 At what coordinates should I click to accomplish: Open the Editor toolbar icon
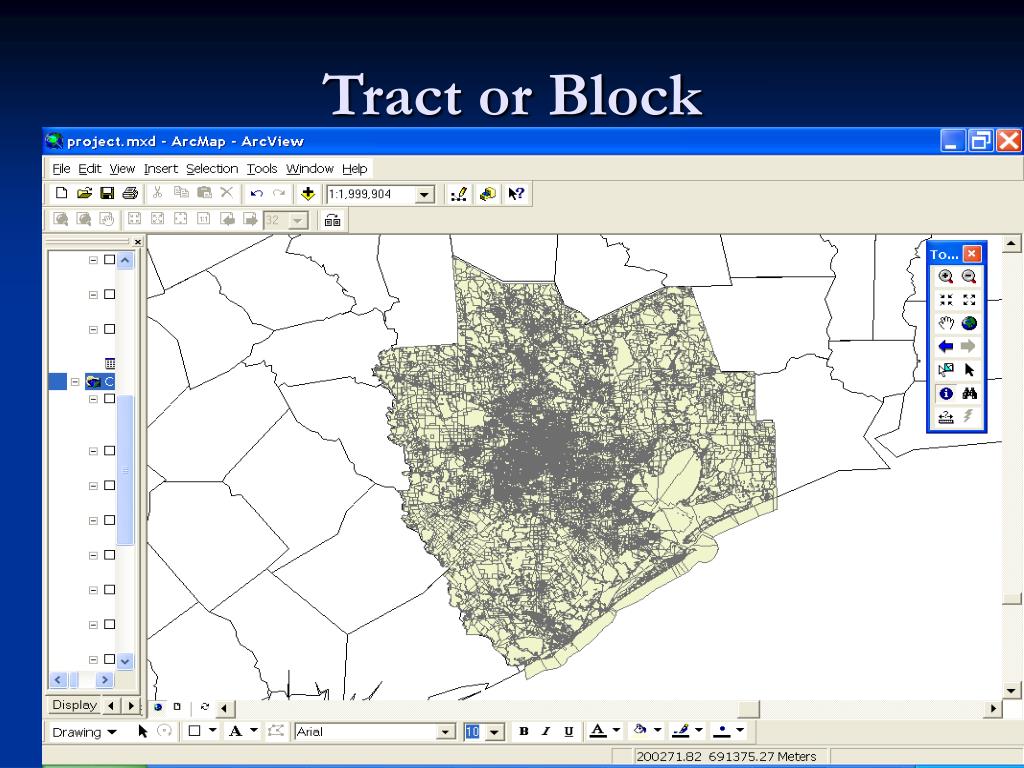coord(458,193)
